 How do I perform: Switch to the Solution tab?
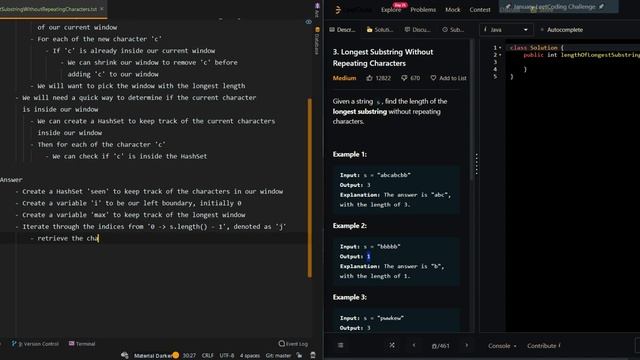click(380, 30)
